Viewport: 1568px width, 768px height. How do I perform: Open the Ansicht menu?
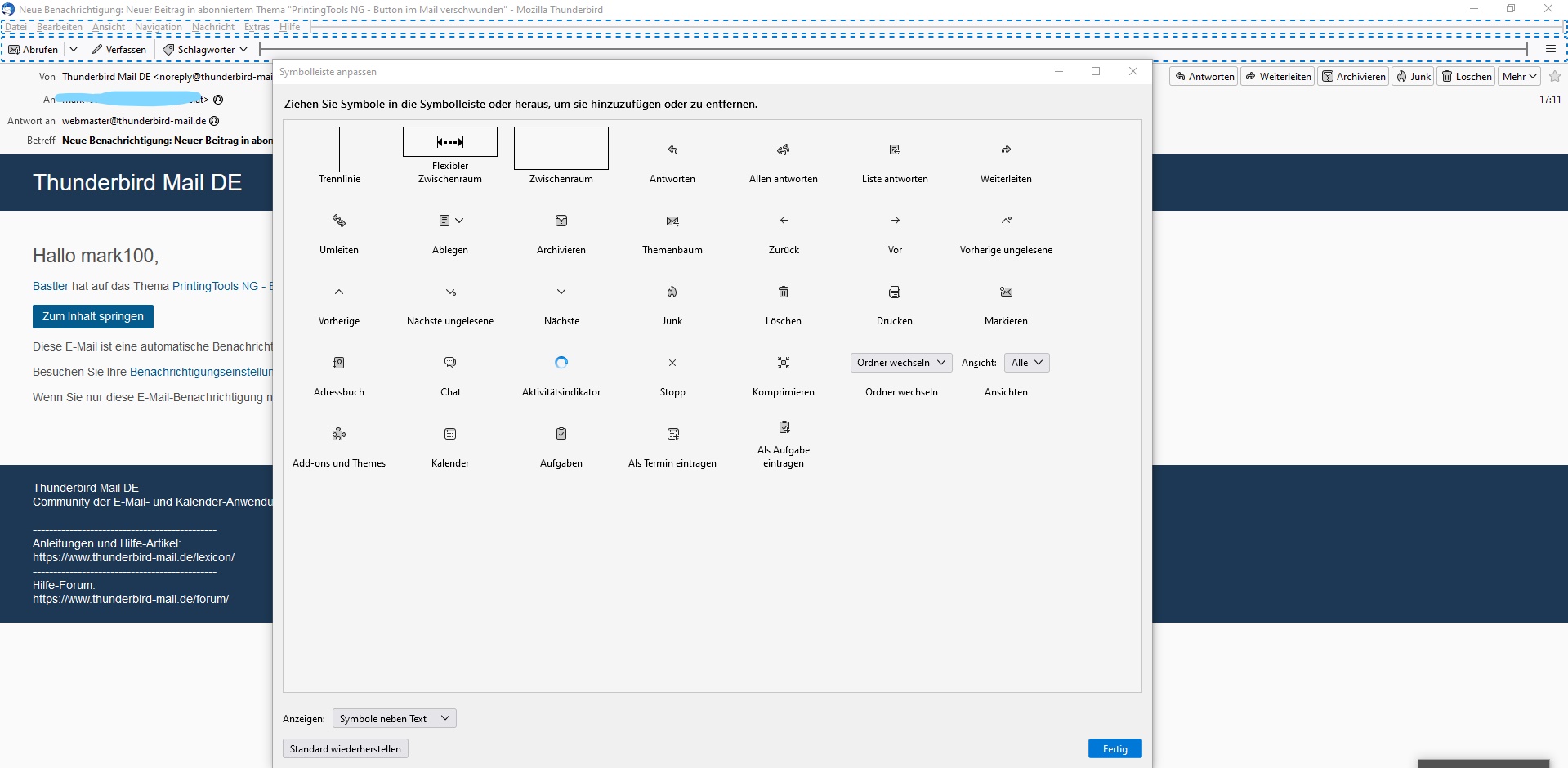[109, 27]
